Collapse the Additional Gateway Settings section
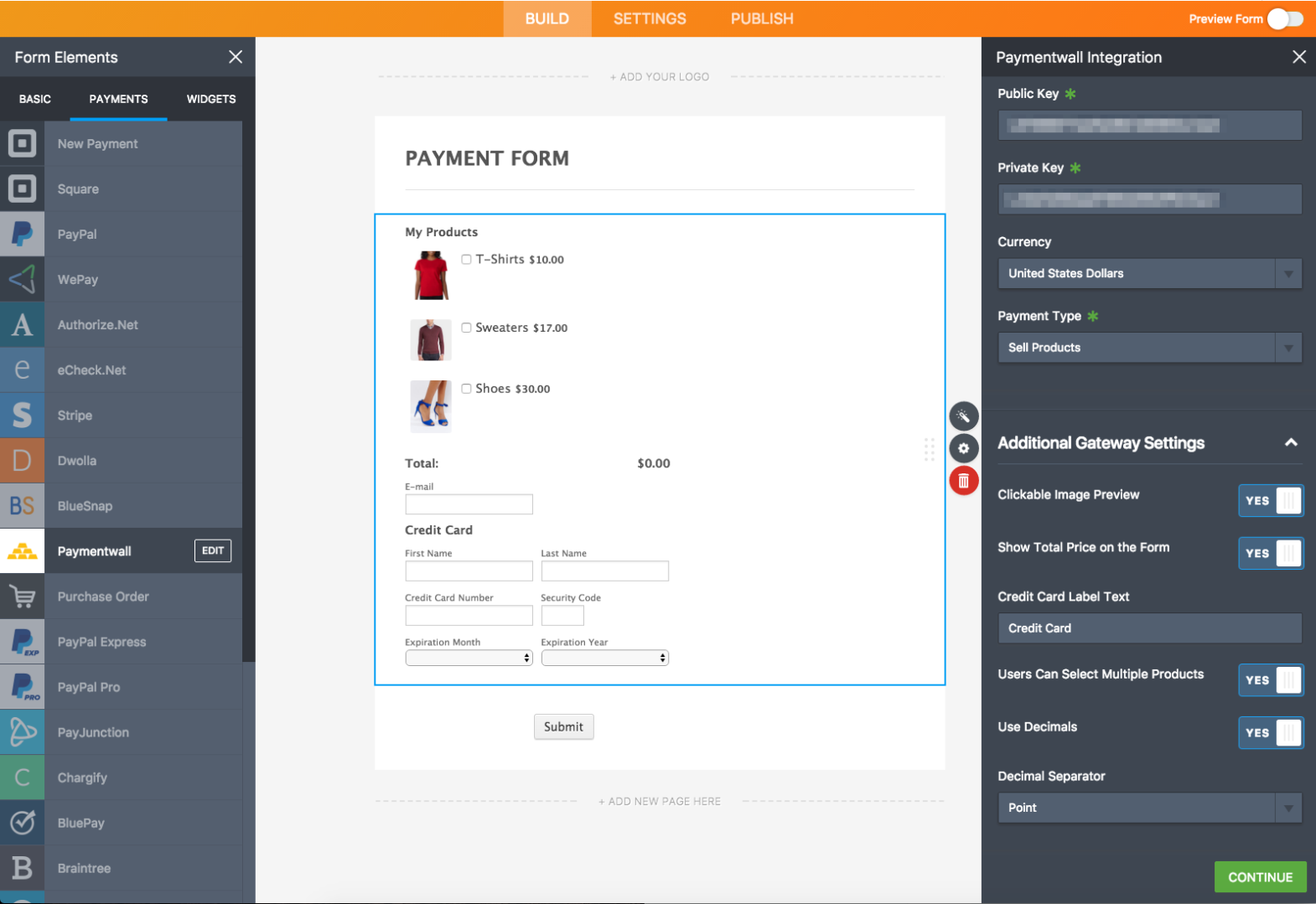 point(1291,442)
